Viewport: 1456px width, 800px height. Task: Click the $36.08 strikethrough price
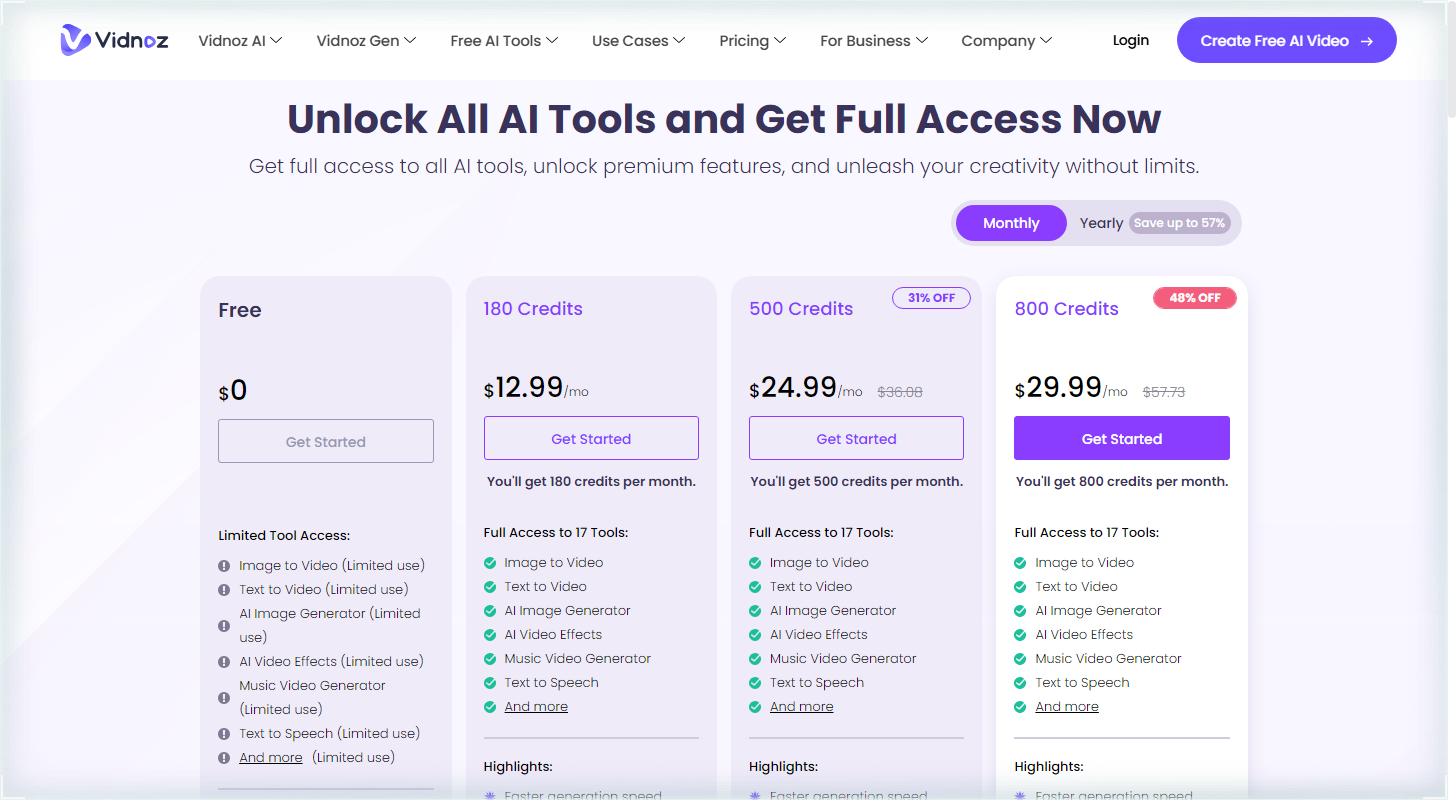[900, 392]
